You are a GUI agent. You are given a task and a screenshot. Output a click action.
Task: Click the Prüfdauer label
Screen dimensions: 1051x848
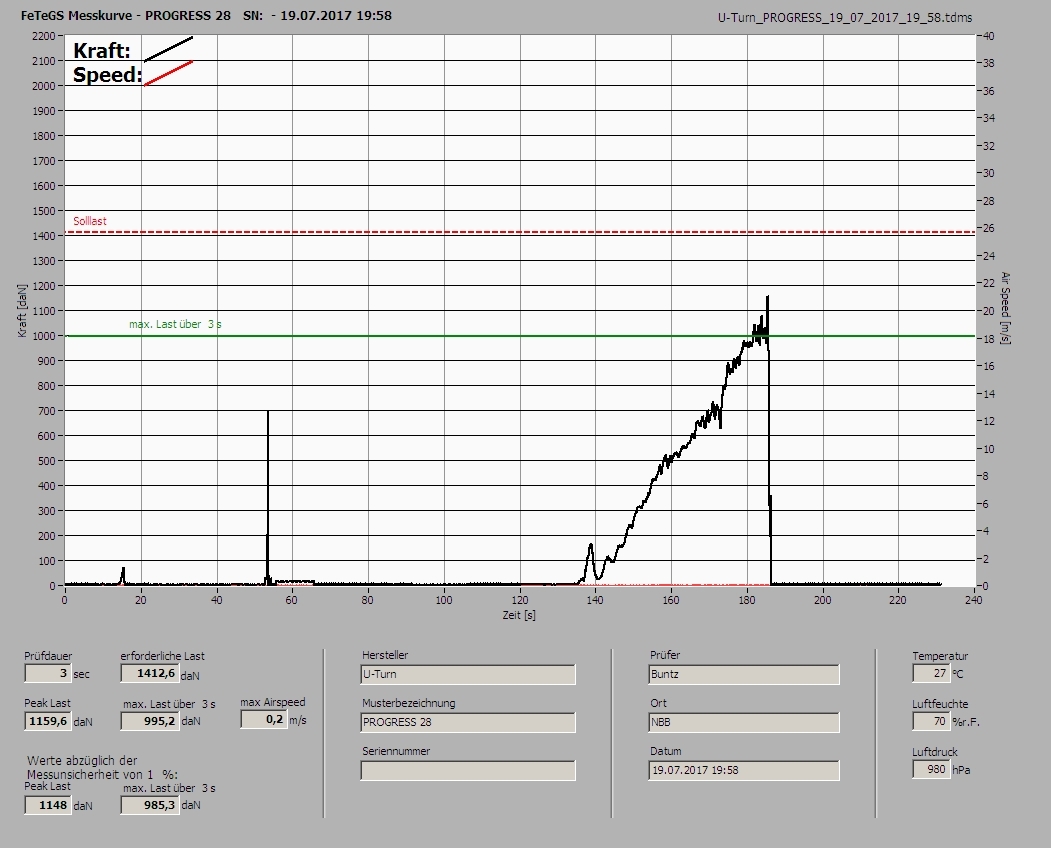(48, 656)
